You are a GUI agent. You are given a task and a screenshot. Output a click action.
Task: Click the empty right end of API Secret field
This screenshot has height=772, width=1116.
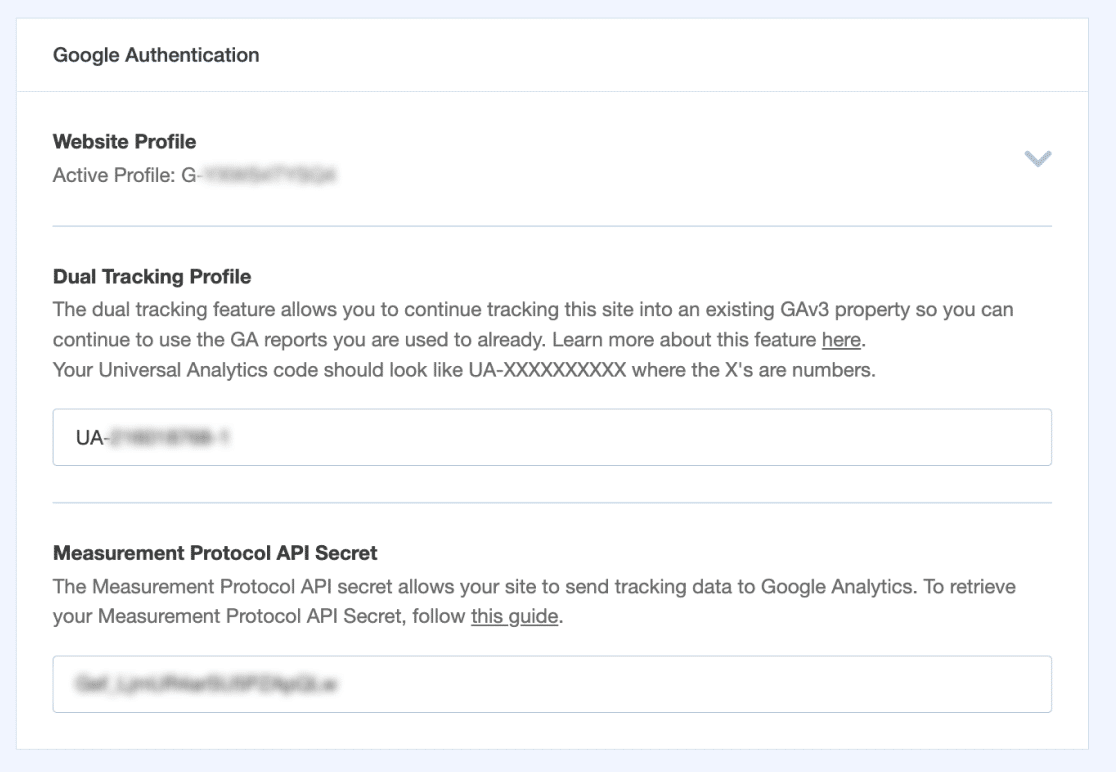(925, 684)
